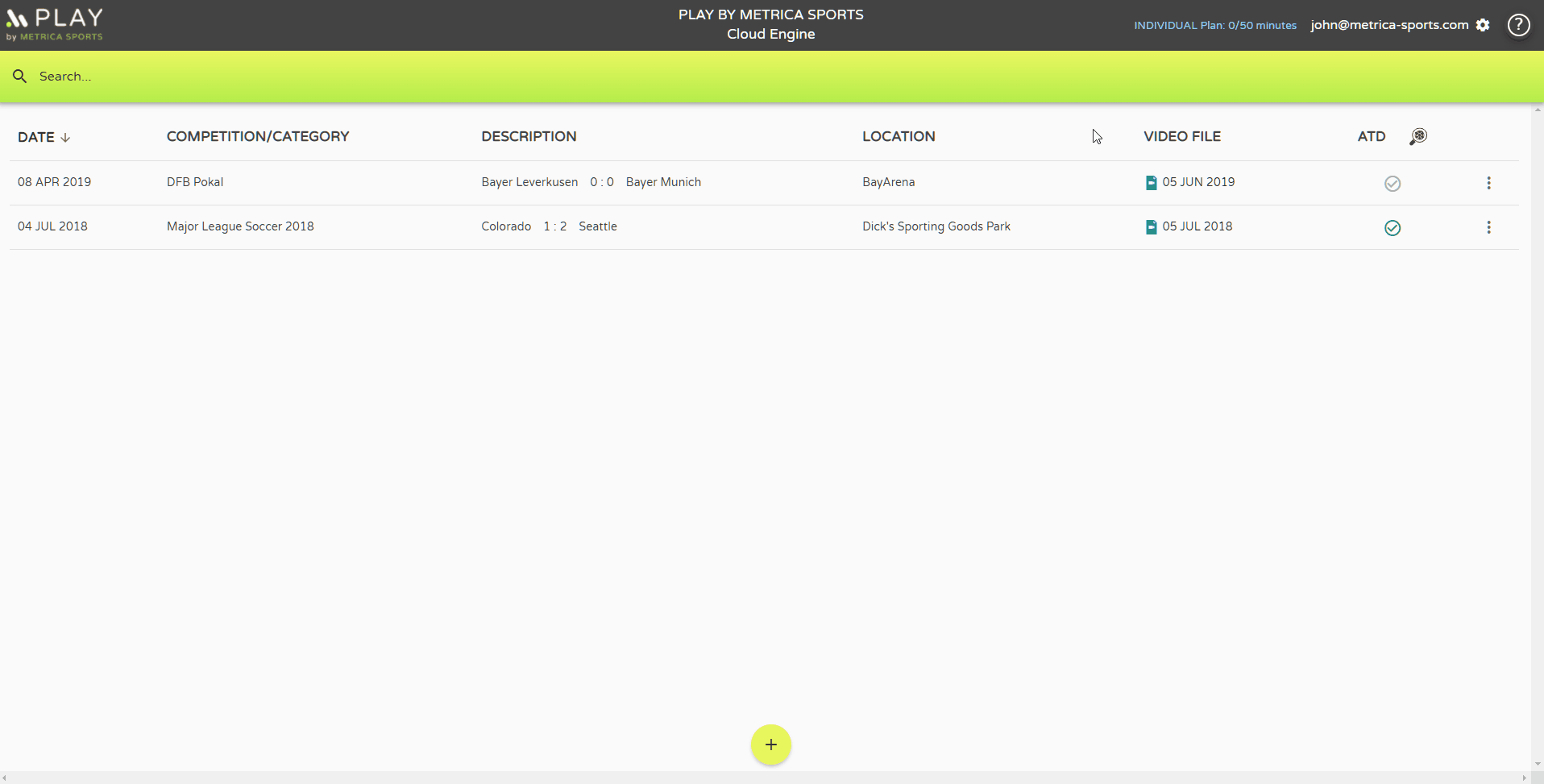Click the 0 : 0 score
The width and height of the screenshot is (1544, 784).
602,182
